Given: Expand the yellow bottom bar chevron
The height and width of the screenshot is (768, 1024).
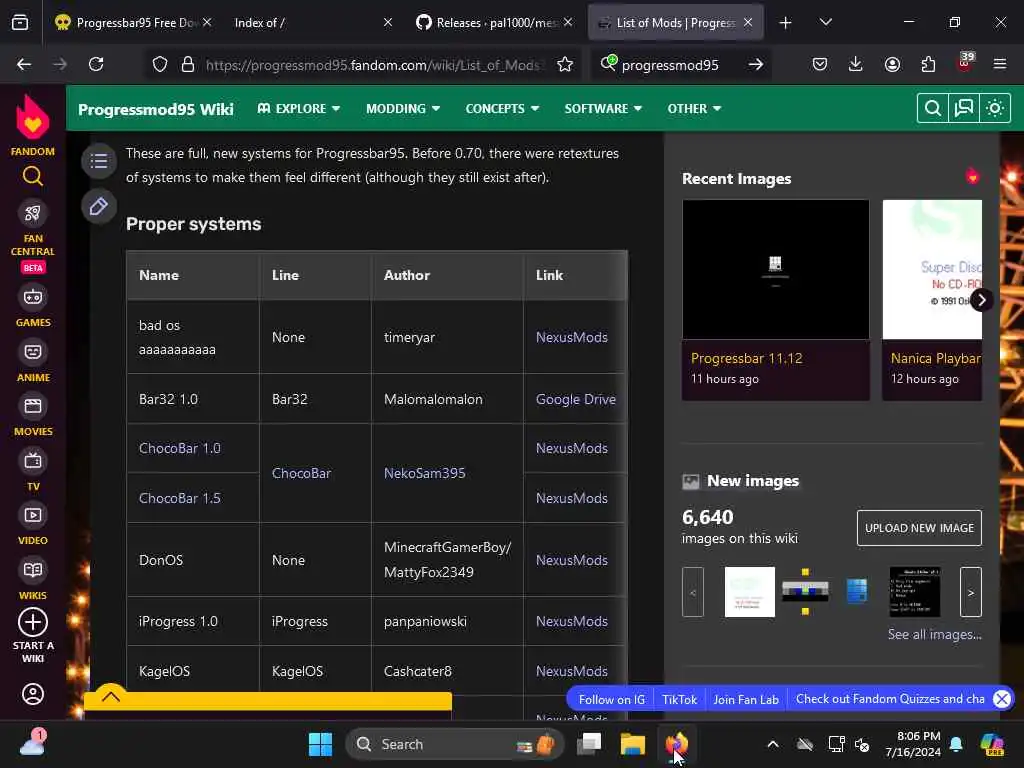Looking at the screenshot, I should [111, 696].
